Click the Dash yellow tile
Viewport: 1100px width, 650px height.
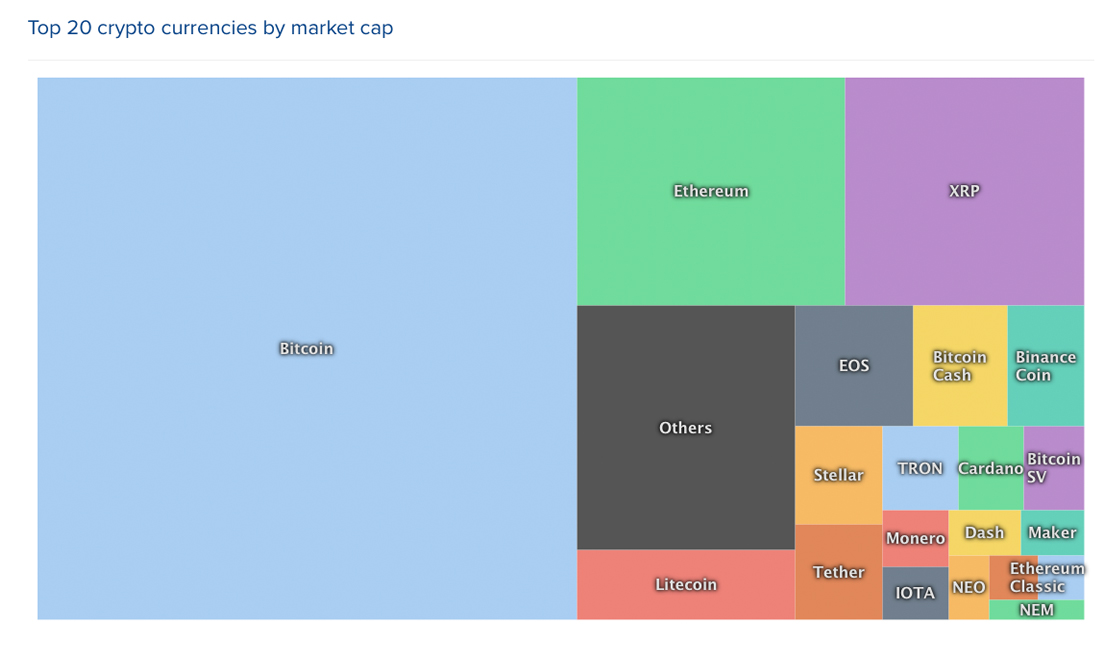point(984,532)
